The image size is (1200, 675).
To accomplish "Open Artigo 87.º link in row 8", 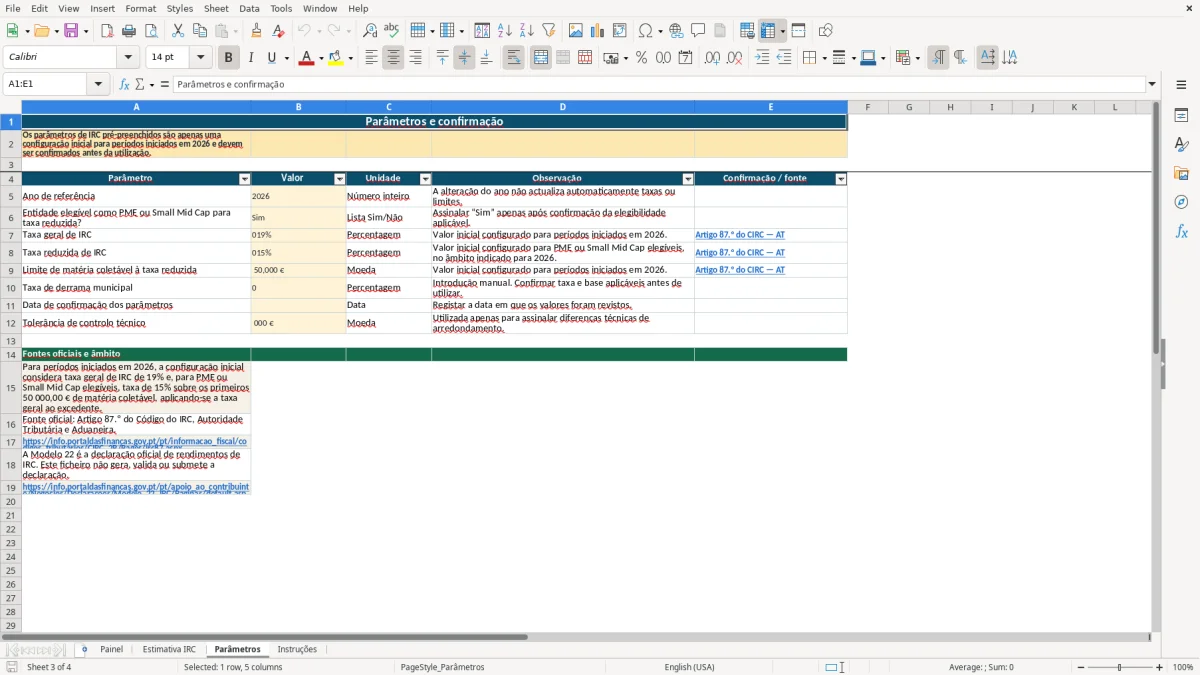I will [740, 252].
